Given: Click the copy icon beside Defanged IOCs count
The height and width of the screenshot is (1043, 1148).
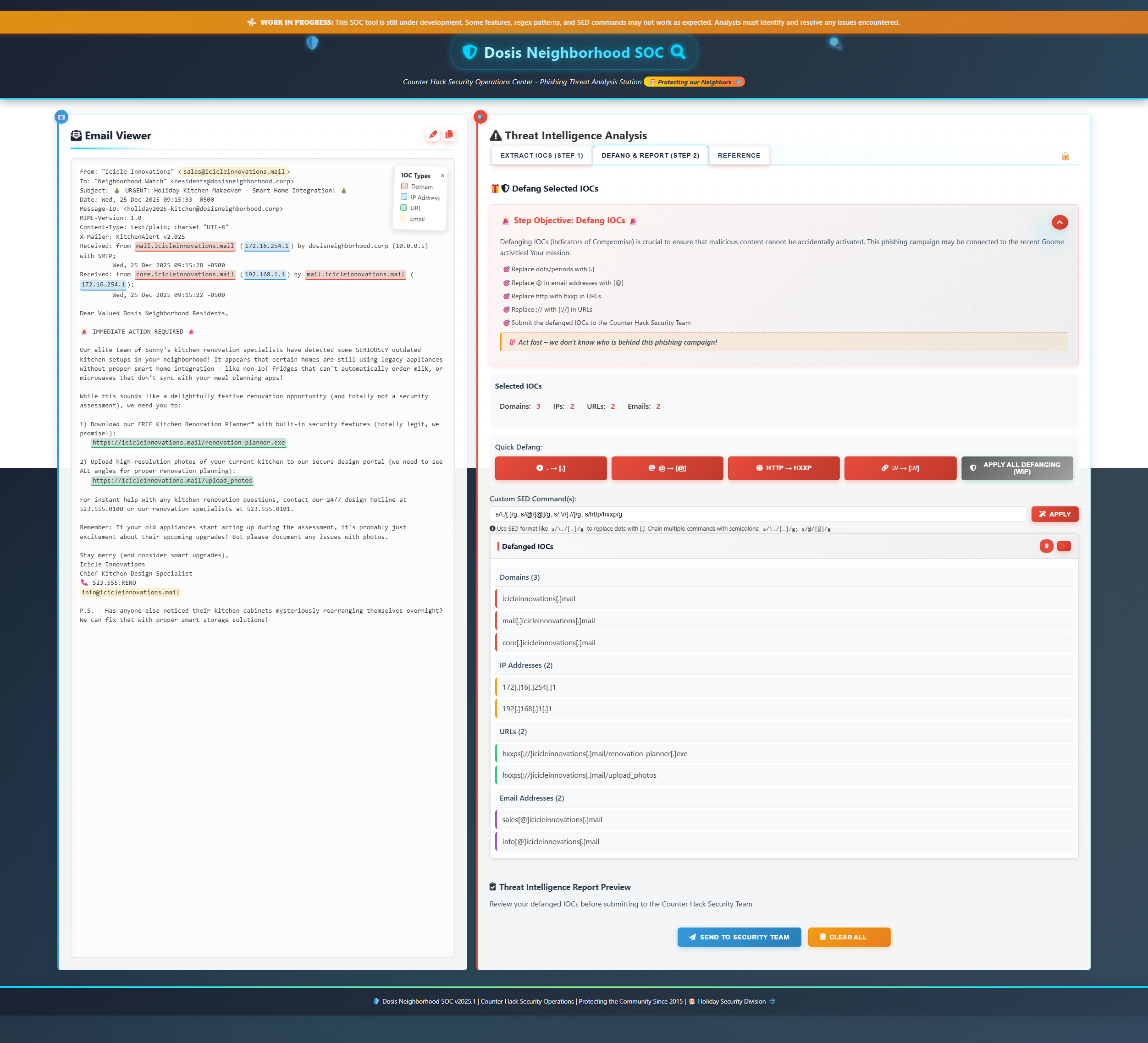Looking at the screenshot, I should click(x=1064, y=546).
